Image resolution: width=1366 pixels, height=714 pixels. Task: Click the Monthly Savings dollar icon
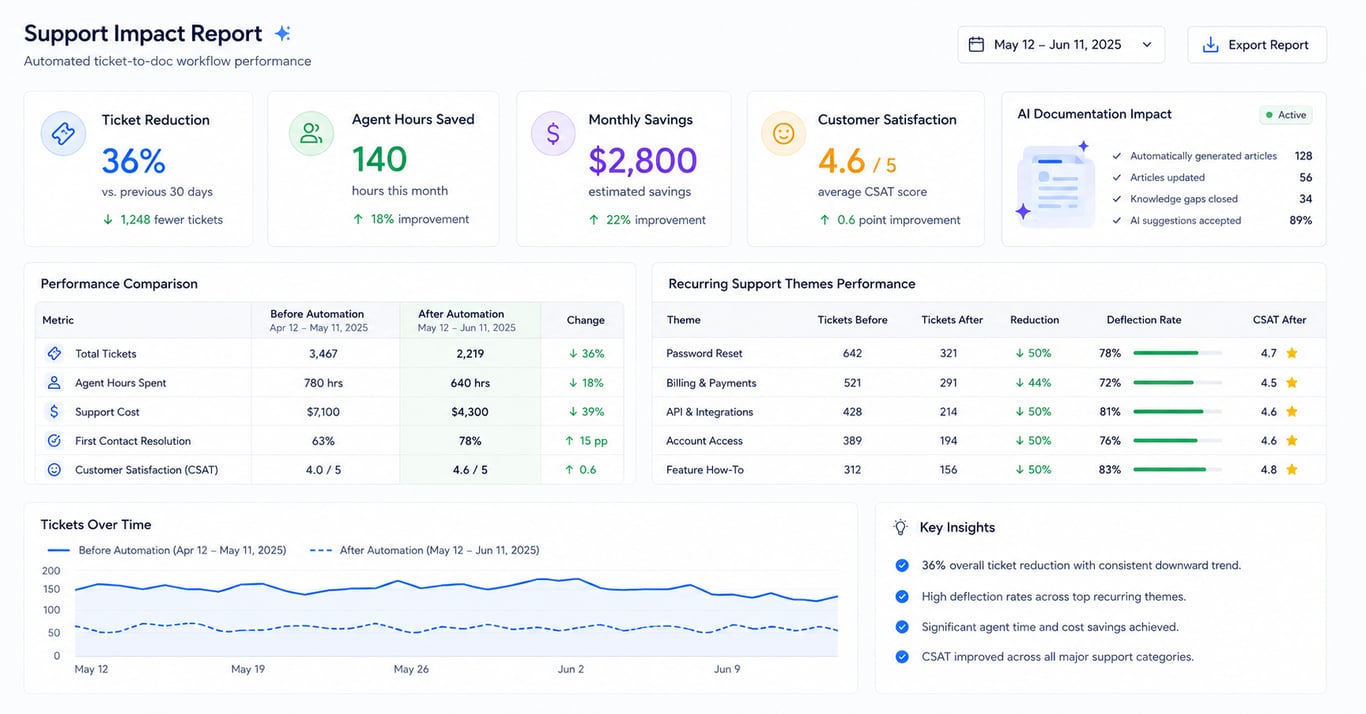(553, 133)
